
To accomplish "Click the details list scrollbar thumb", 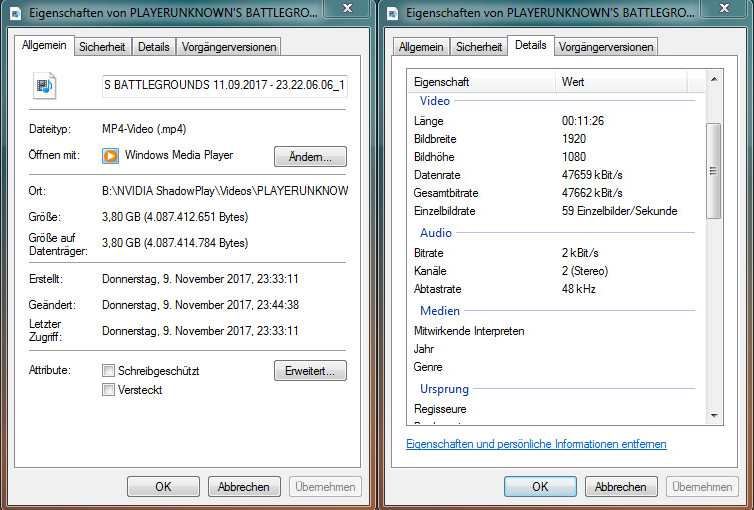I will (x=714, y=171).
